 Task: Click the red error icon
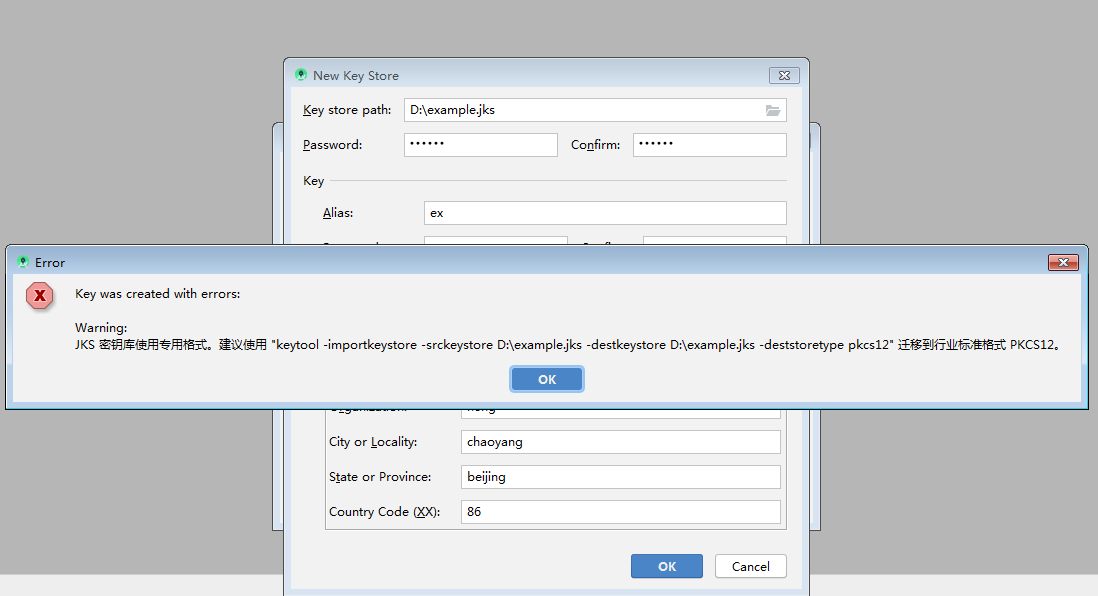tap(39, 296)
